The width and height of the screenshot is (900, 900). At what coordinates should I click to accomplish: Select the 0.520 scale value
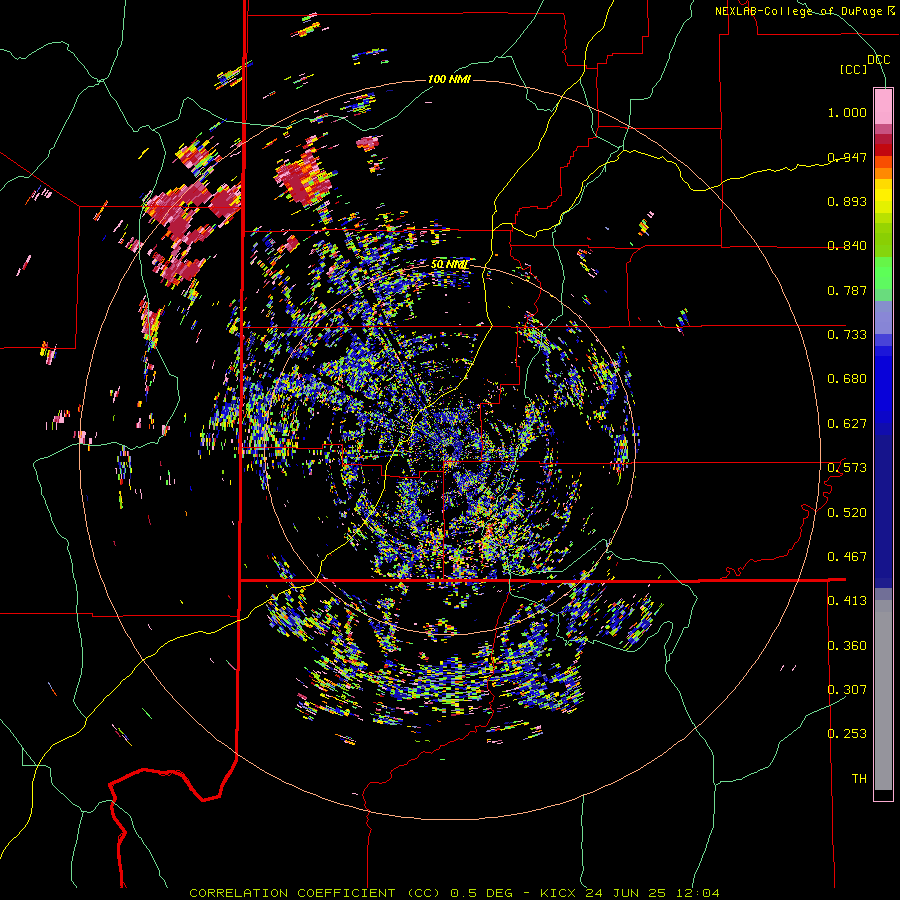[847, 512]
